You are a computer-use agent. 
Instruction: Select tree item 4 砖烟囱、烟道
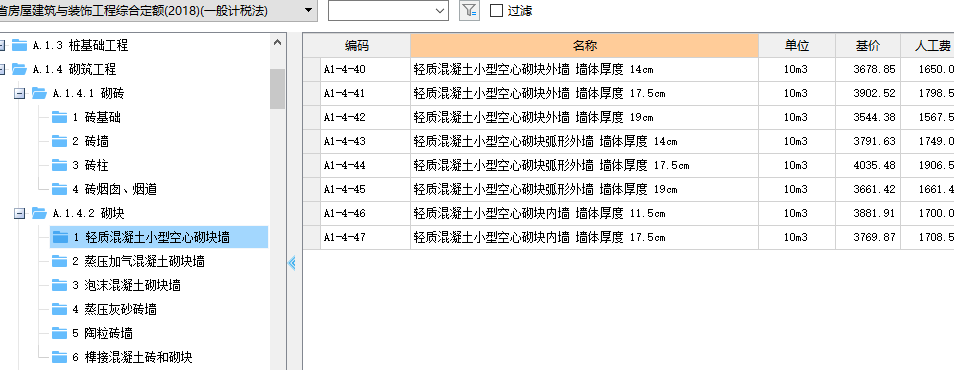(114, 189)
